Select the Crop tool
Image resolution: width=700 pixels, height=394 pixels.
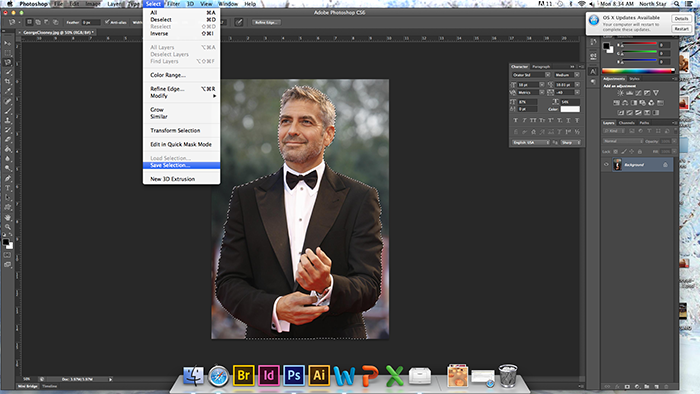point(8,82)
